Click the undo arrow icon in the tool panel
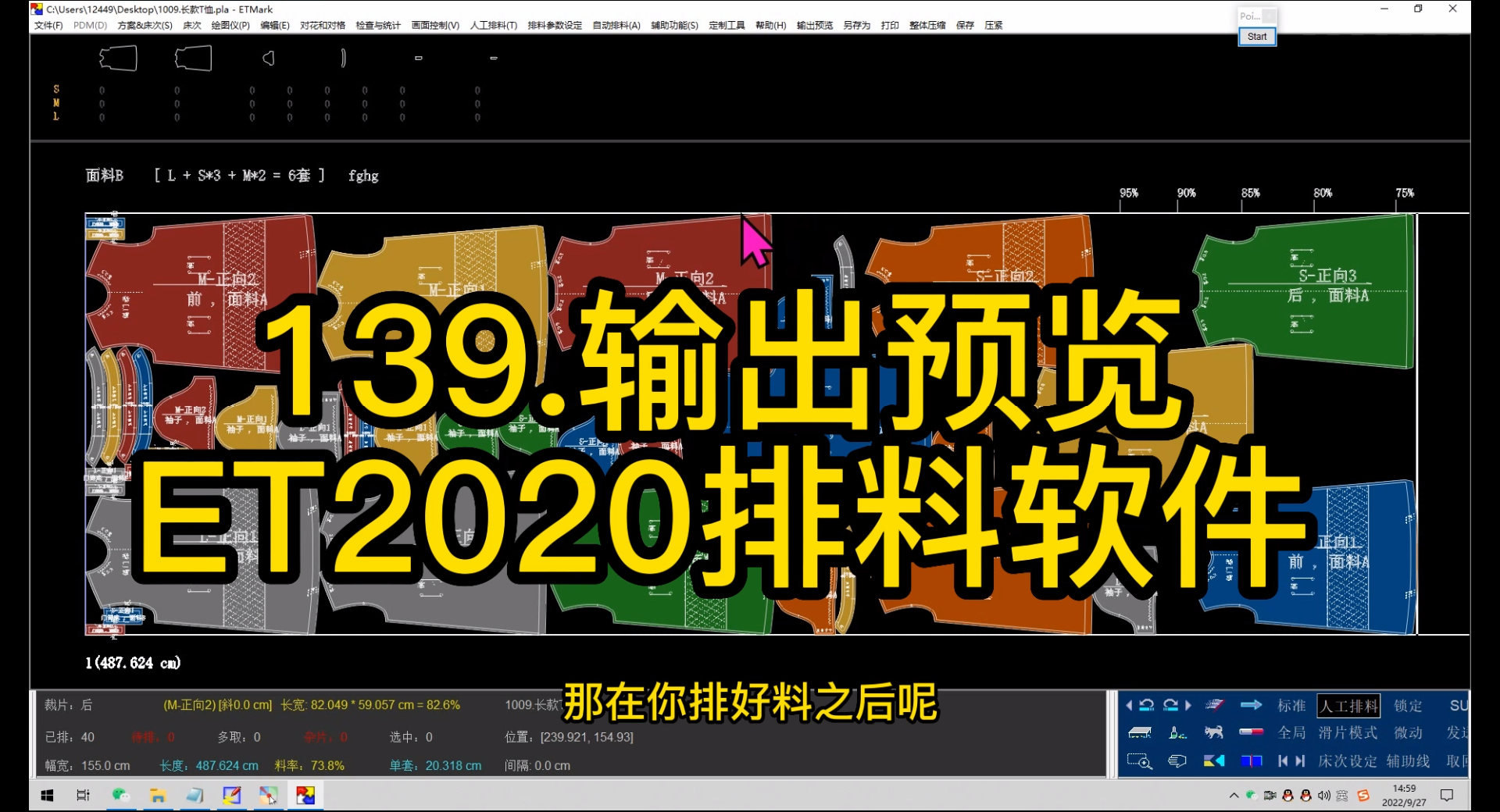Viewport: 1500px width, 812px height. pos(1146,705)
